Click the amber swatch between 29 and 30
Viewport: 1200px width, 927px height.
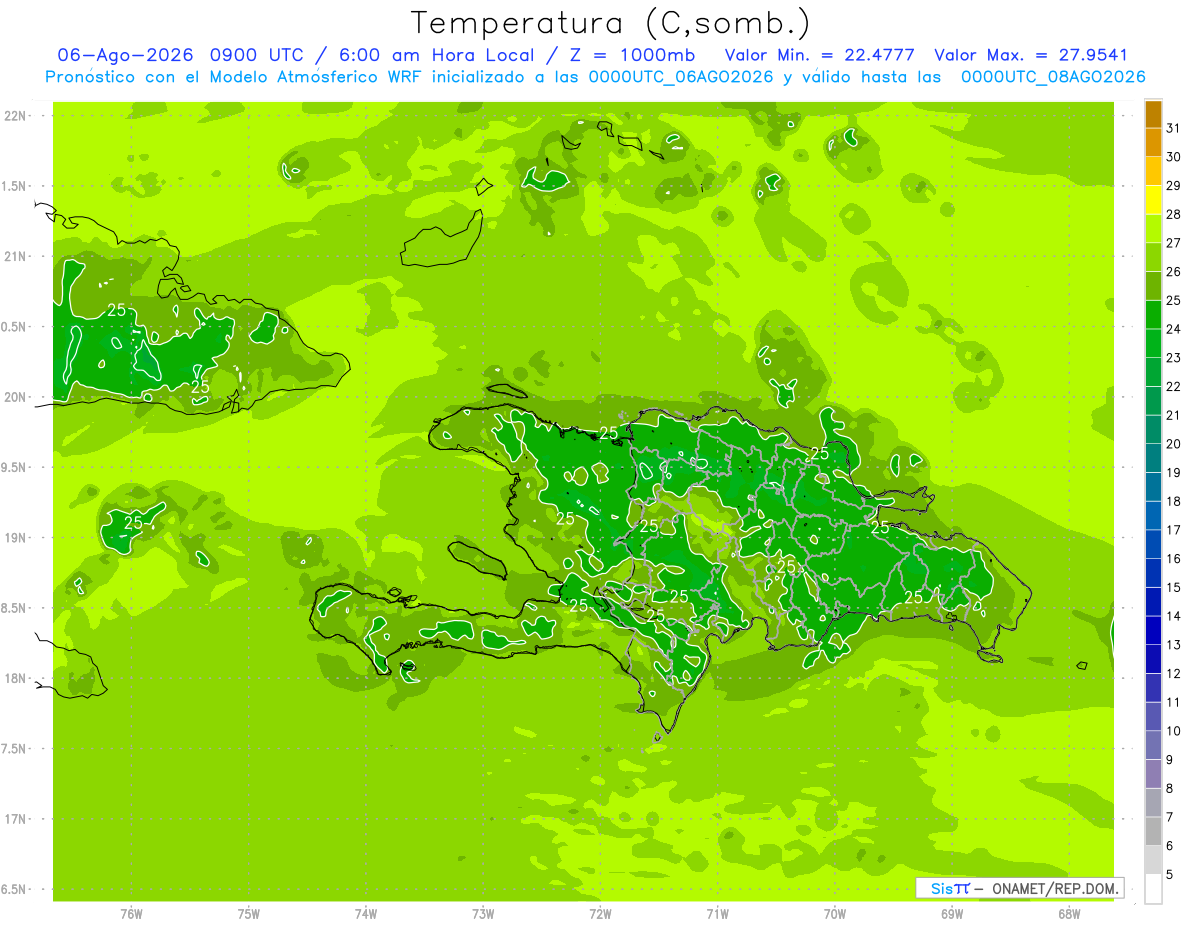(1154, 171)
